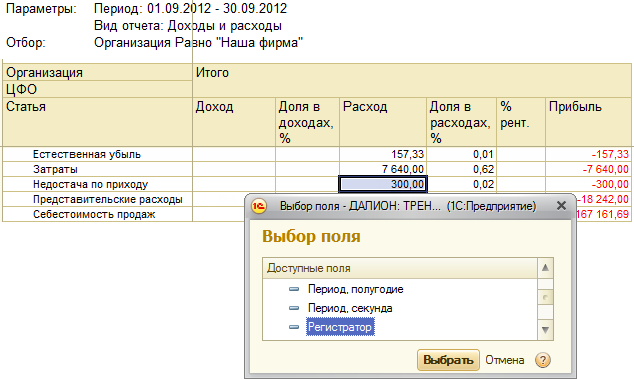Click the Доступные поля column header
The height and width of the screenshot is (379, 634).
click(x=400, y=268)
